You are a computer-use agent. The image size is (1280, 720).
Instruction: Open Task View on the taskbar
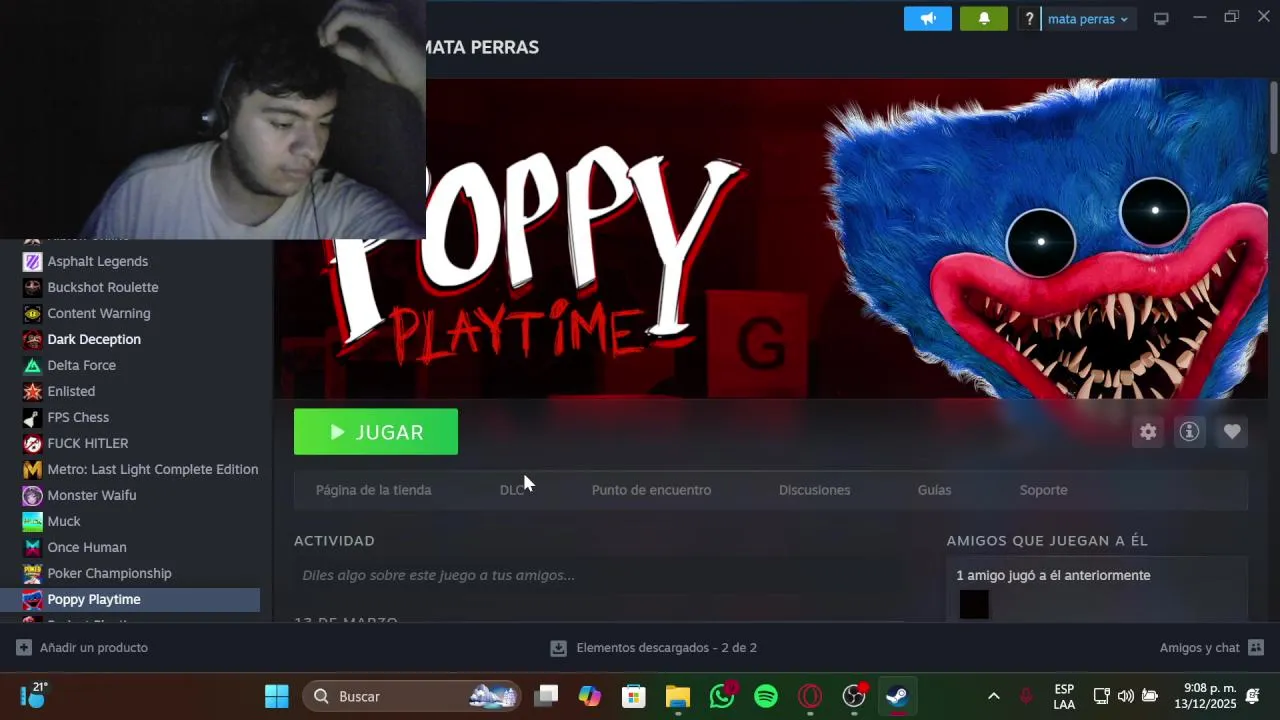[546, 696]
